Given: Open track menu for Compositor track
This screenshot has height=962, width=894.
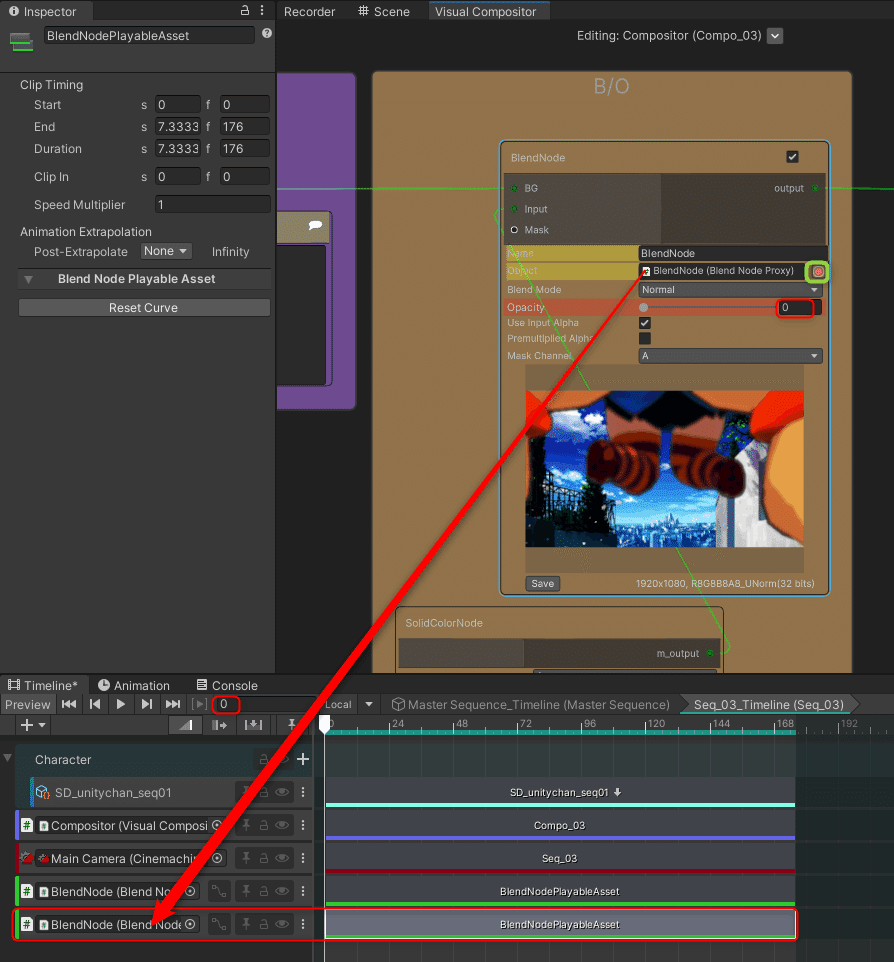Looking at the screenshot, I should click(x=303, y=825).
